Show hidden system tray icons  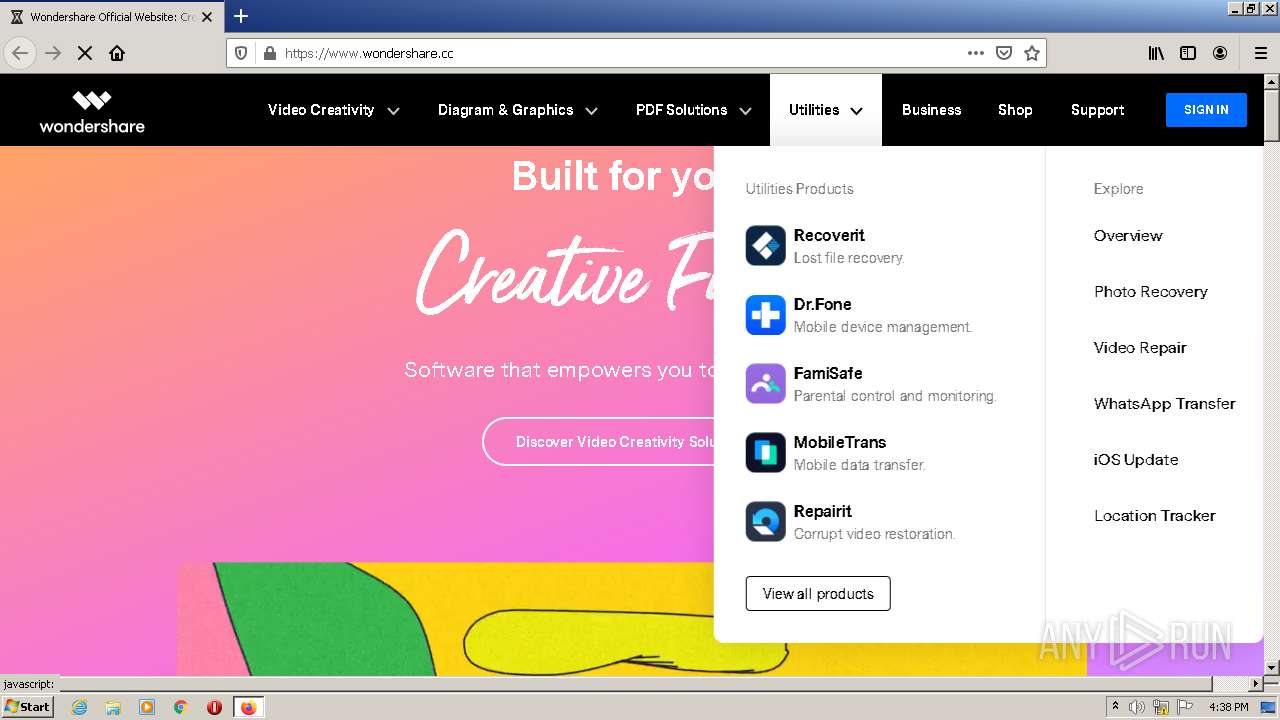point(1115,707)
